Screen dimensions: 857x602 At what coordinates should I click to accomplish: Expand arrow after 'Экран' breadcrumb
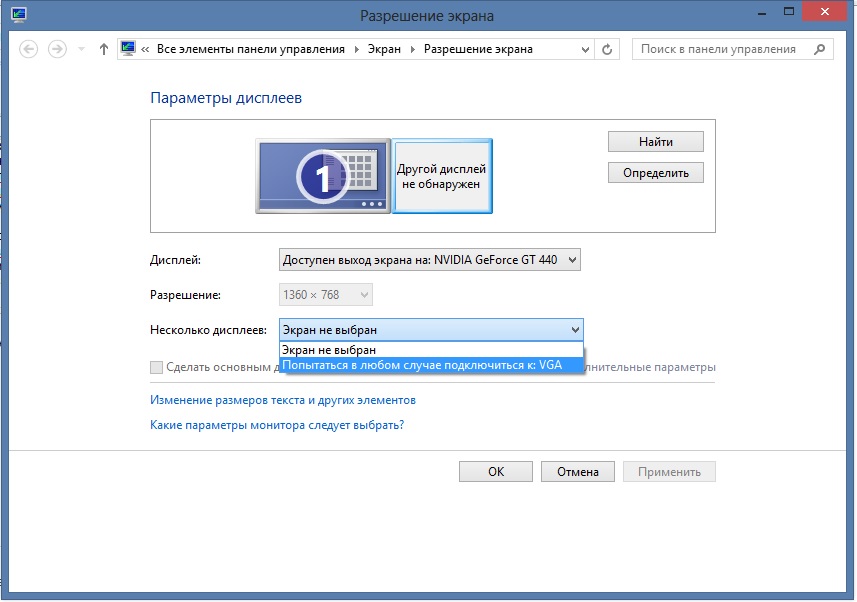point(413,49)
